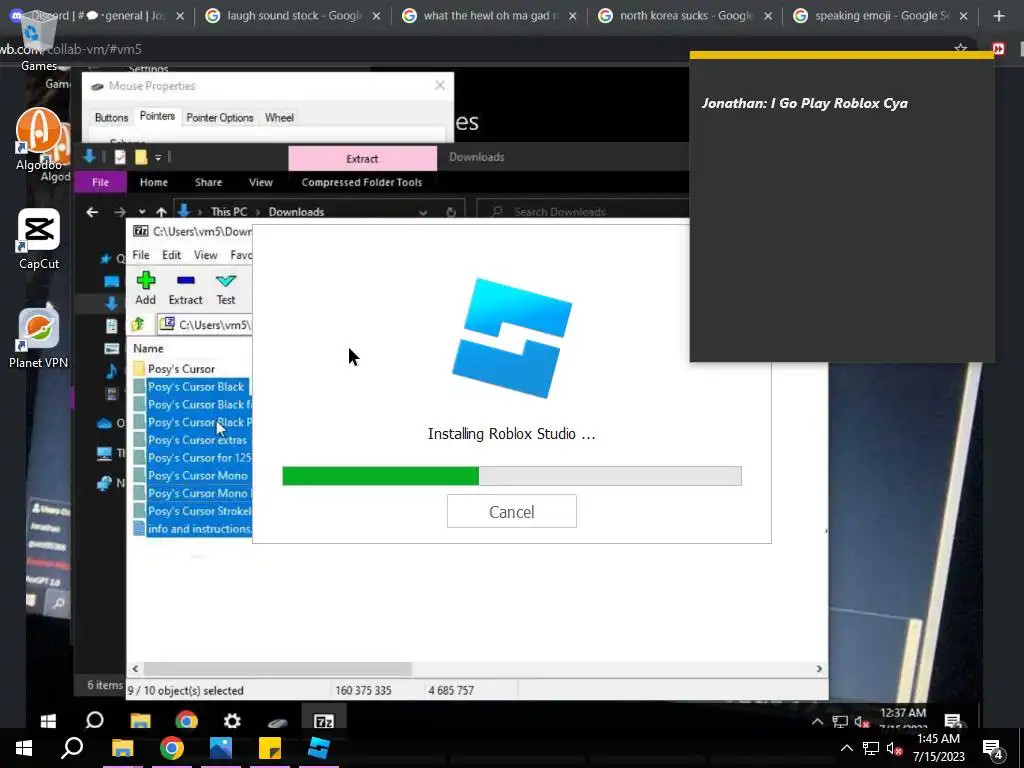Expand the address bar history dropdown
The width and height of the screenshot is (1024, 768).
pos(423,212)
